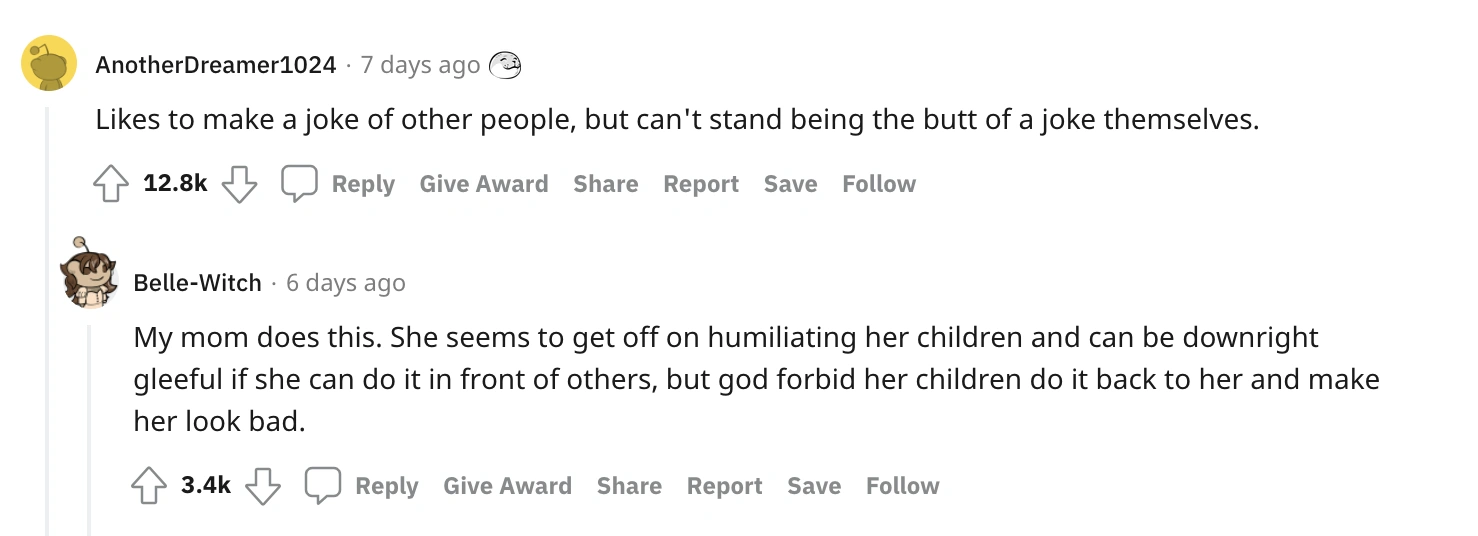This screenshot has width=1478, height=536.
Task: Click comment bubble icon on Belle-Witch's reply
Action: pyautogui.click(x=323, y=487)
